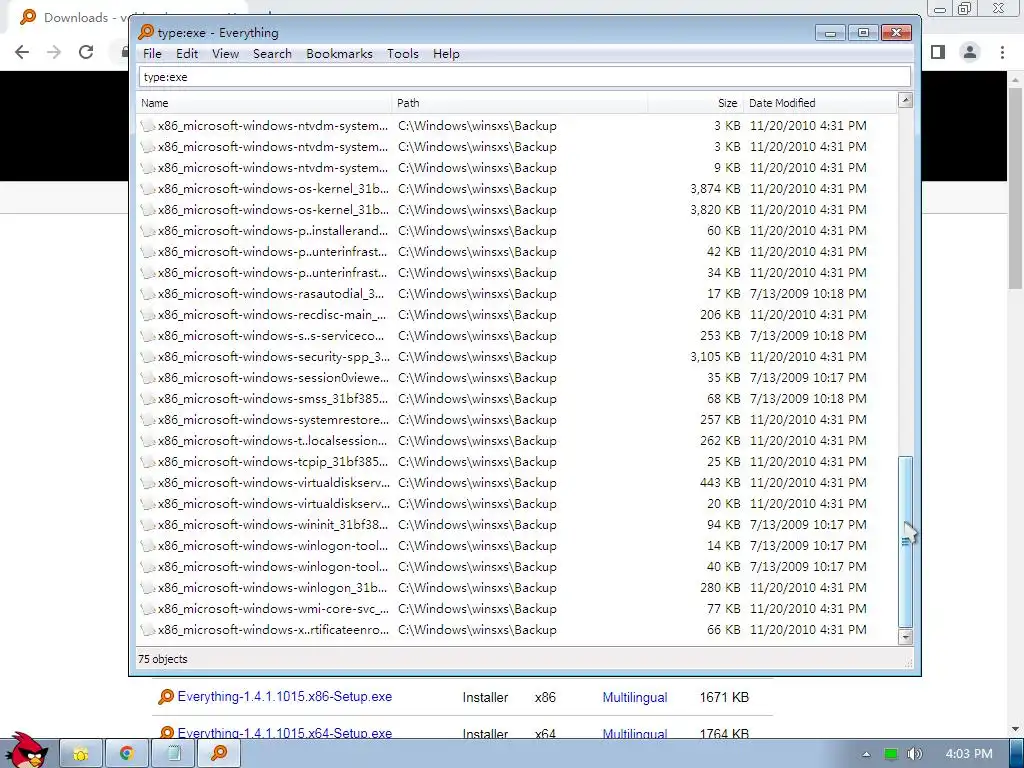The image size is (1024, 768).
Task: Open the Edit menu in Everything
Action: point(187,54)
